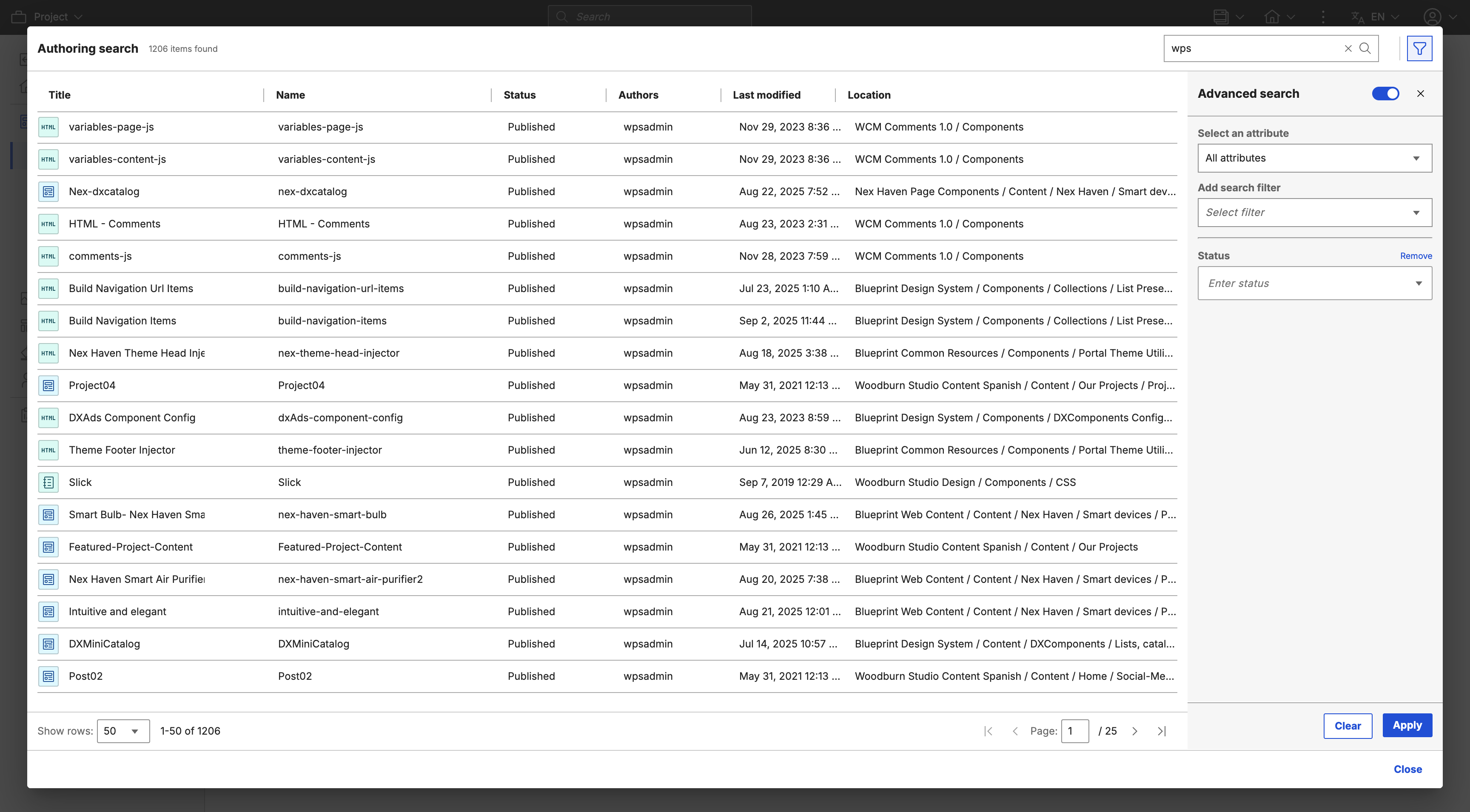Open the Select filter dropdown
This screenshot has height=812, width=1470.
(1314, 213)
